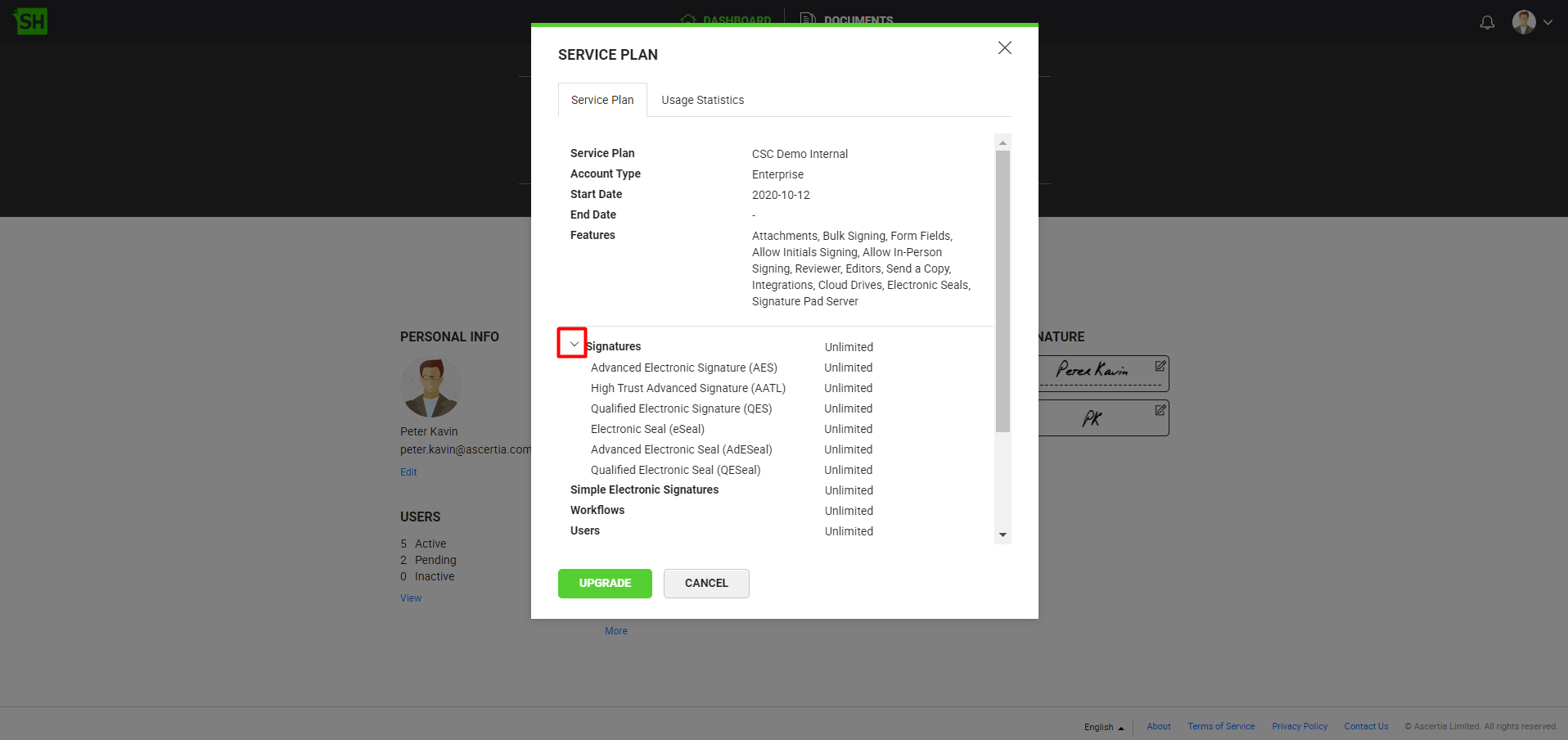Click the user avatar in top bar

click(x=1523, y=22)
